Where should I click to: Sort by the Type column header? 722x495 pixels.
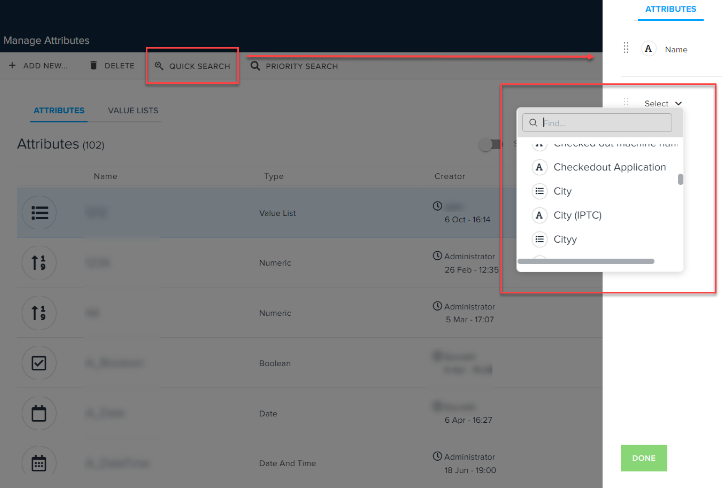pyautogui.click(x=274, y=176)
